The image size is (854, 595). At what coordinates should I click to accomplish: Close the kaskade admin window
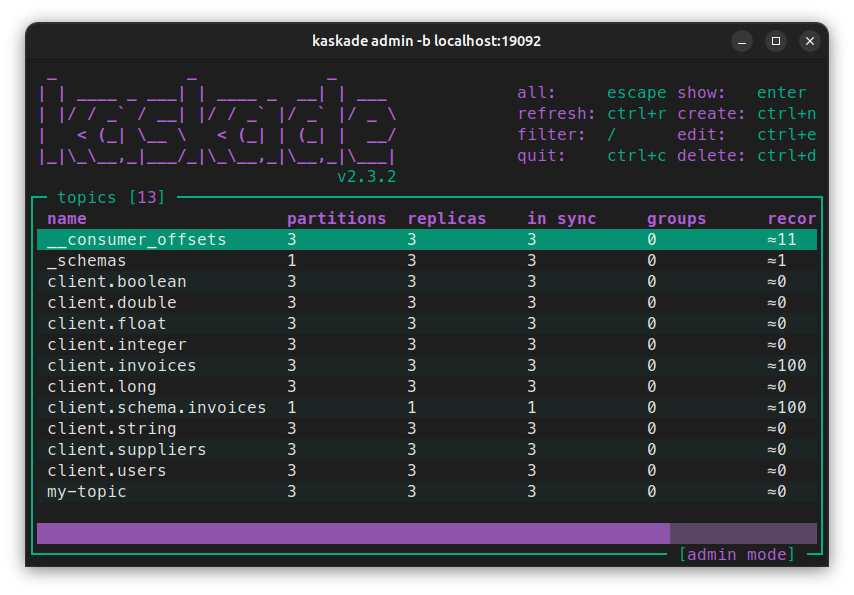tap(810, 41)
